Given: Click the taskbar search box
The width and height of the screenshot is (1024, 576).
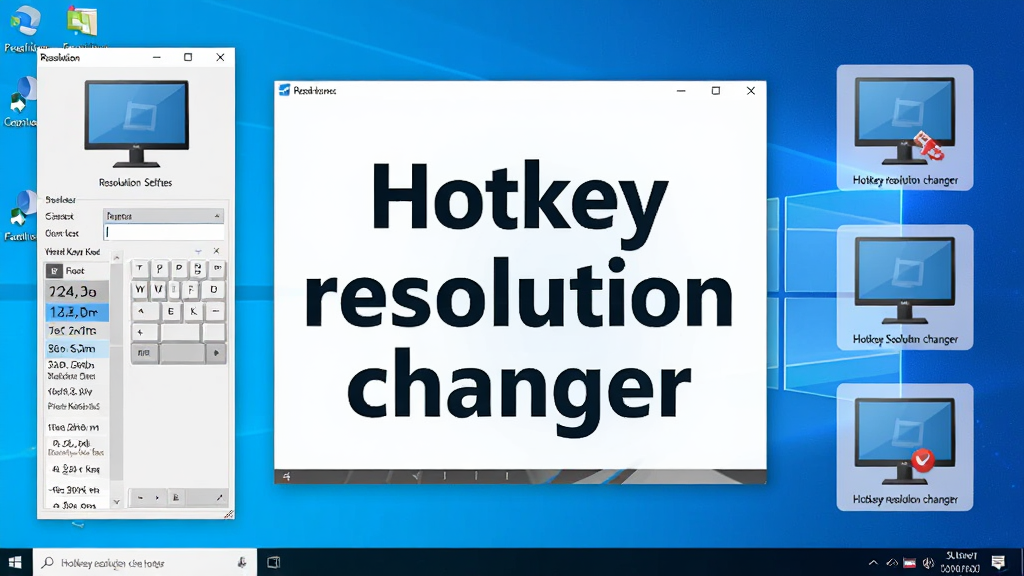Looking at the screenshot, I should pyautogui.click(x=144, y=562).
